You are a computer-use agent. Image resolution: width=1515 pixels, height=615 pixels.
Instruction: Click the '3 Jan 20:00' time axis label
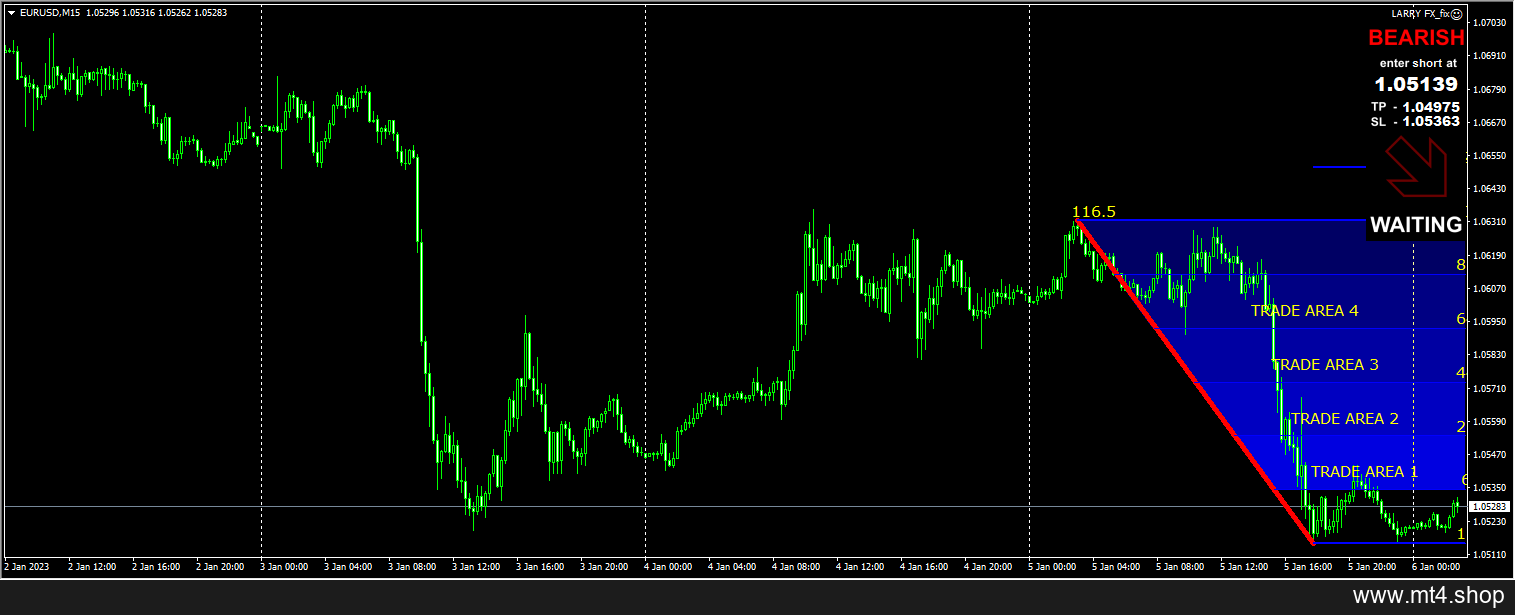pyautogui.click(x=605, y=567)
